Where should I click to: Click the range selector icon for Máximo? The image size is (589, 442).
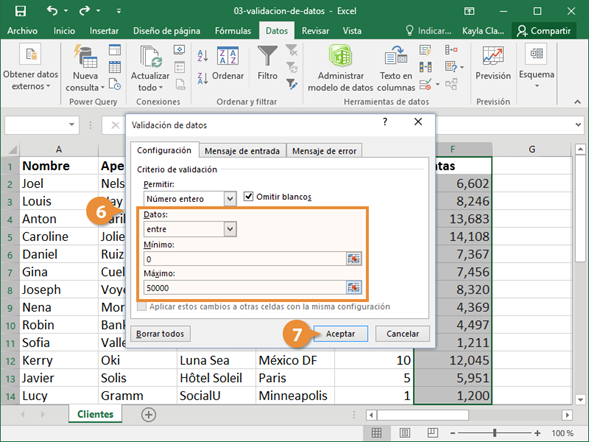click(x=353, y=287)
